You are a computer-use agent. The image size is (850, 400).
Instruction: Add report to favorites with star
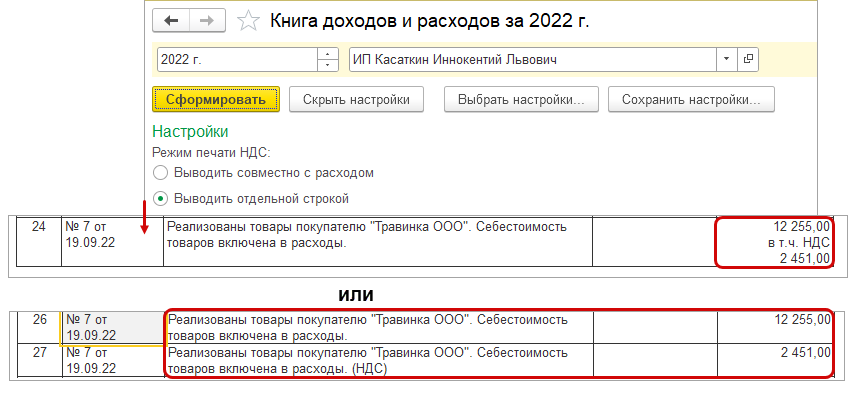[251, 21]
